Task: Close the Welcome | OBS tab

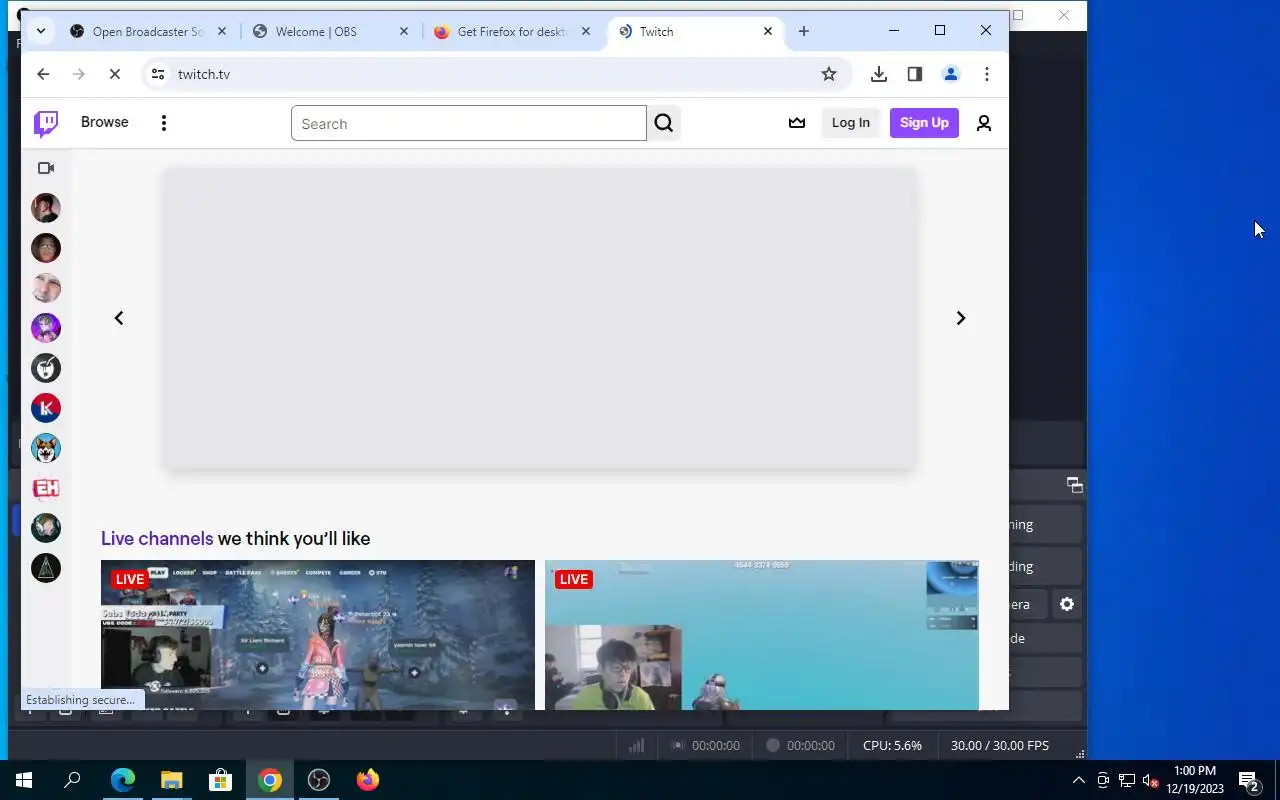Action: pos(404,32)
